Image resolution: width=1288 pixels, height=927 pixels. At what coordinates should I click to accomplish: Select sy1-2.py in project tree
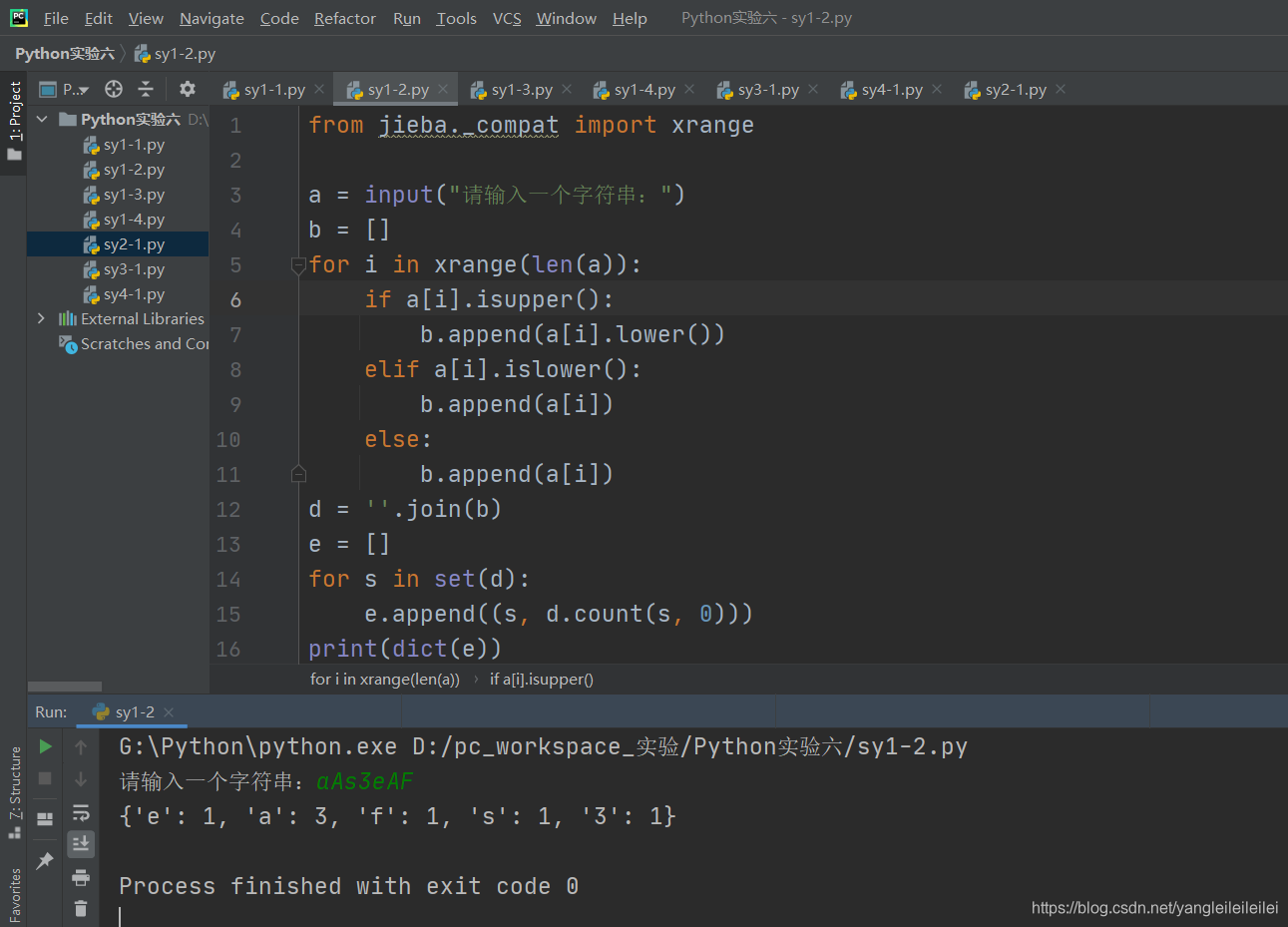pyautogui.click(x=124, y=170)
